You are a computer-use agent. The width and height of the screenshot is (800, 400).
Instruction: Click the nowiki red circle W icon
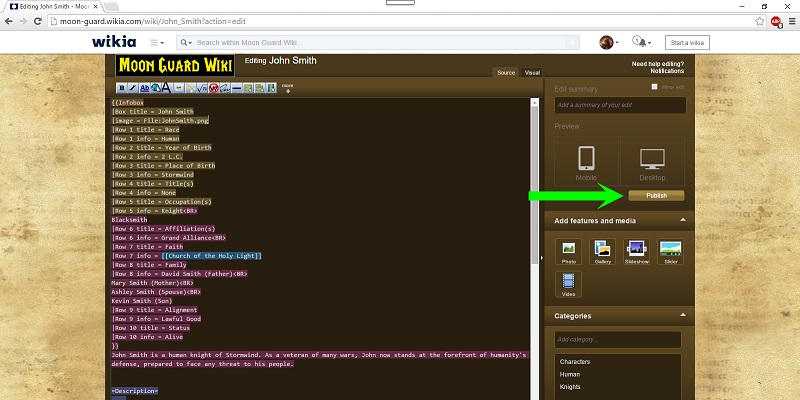pyautogui.click(x=213, y=88)
